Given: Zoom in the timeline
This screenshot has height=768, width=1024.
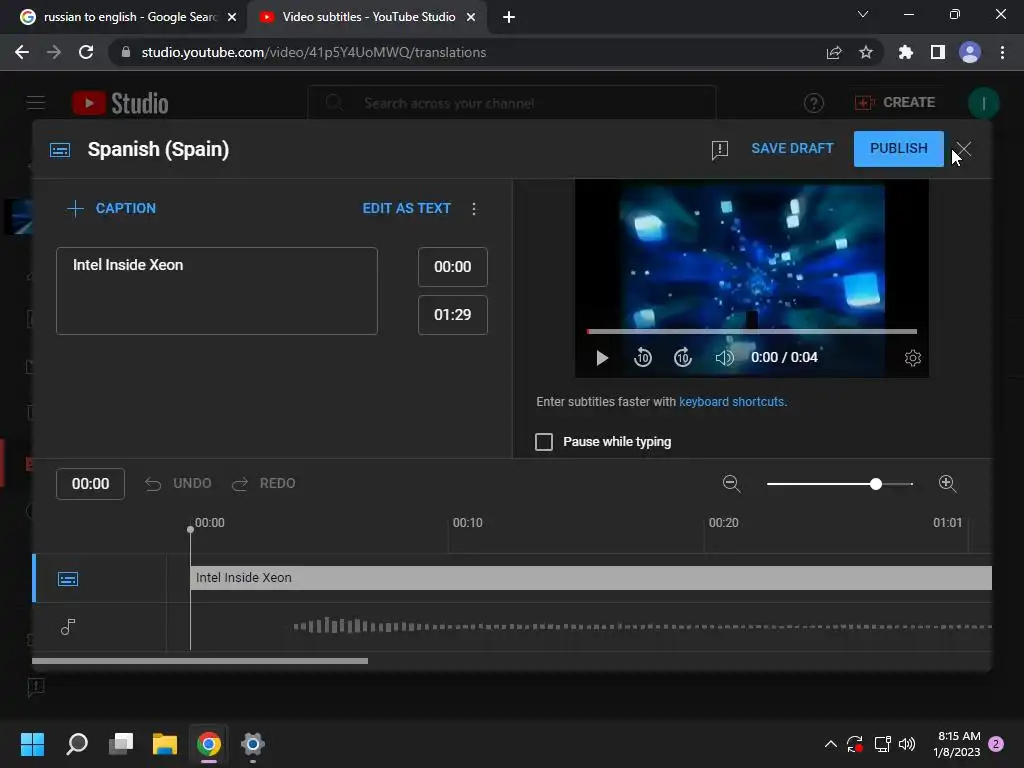Looking at the screenshot, I should coord(947,483).
